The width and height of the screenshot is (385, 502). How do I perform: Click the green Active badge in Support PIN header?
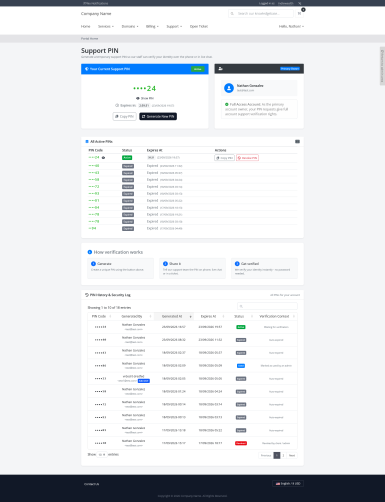point(198,69)
